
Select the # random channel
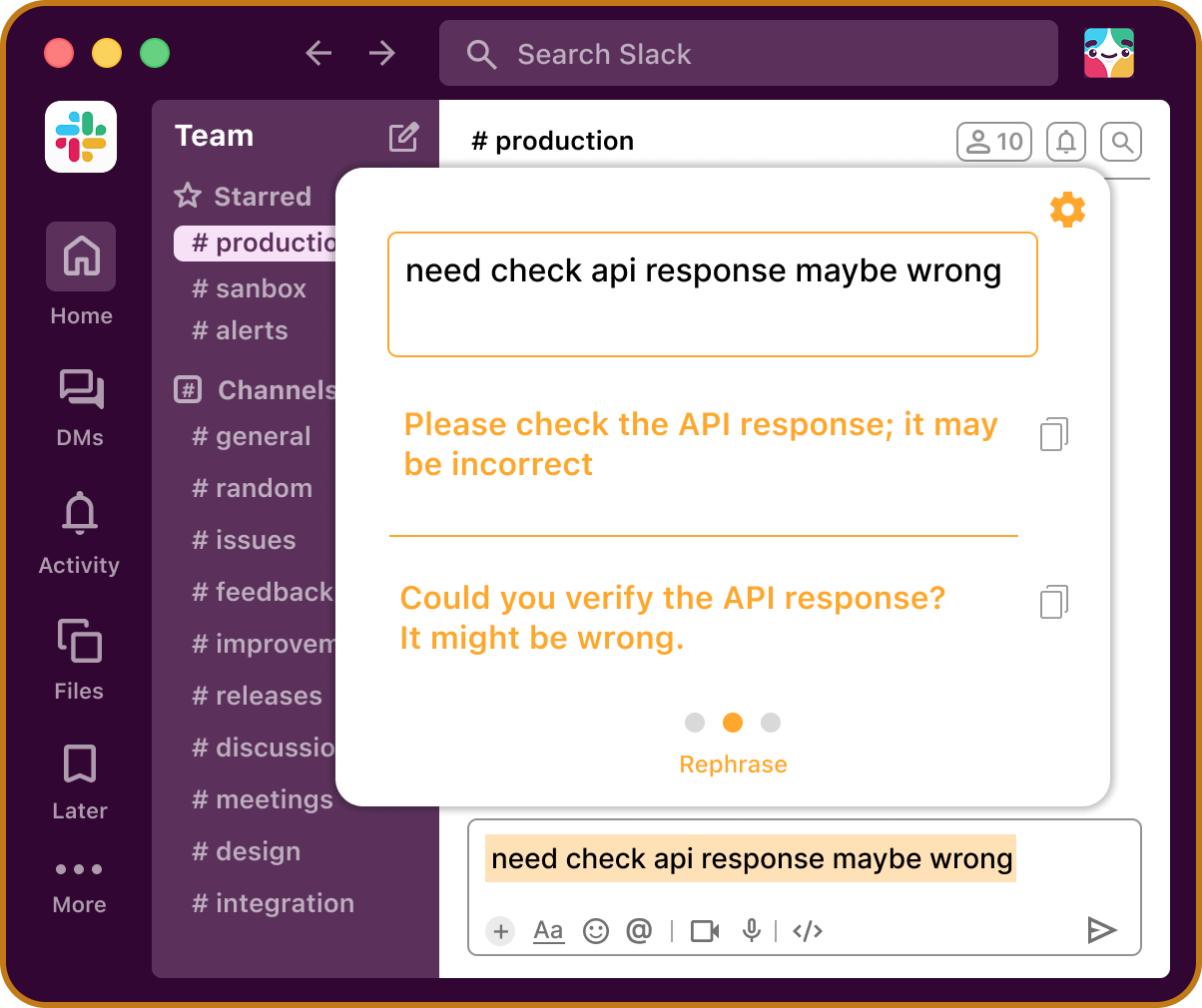coord(253,488)
